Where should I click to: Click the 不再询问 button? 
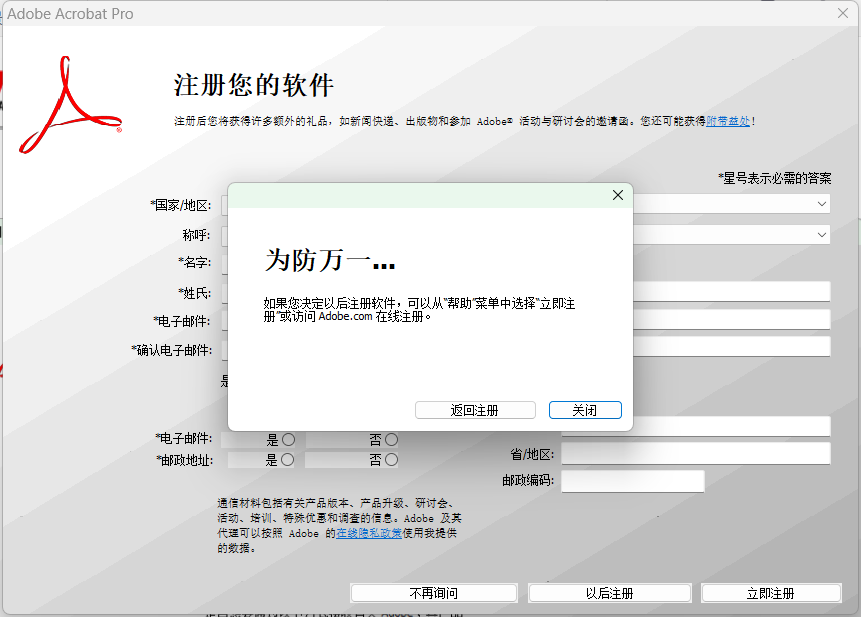click(434, 593)
